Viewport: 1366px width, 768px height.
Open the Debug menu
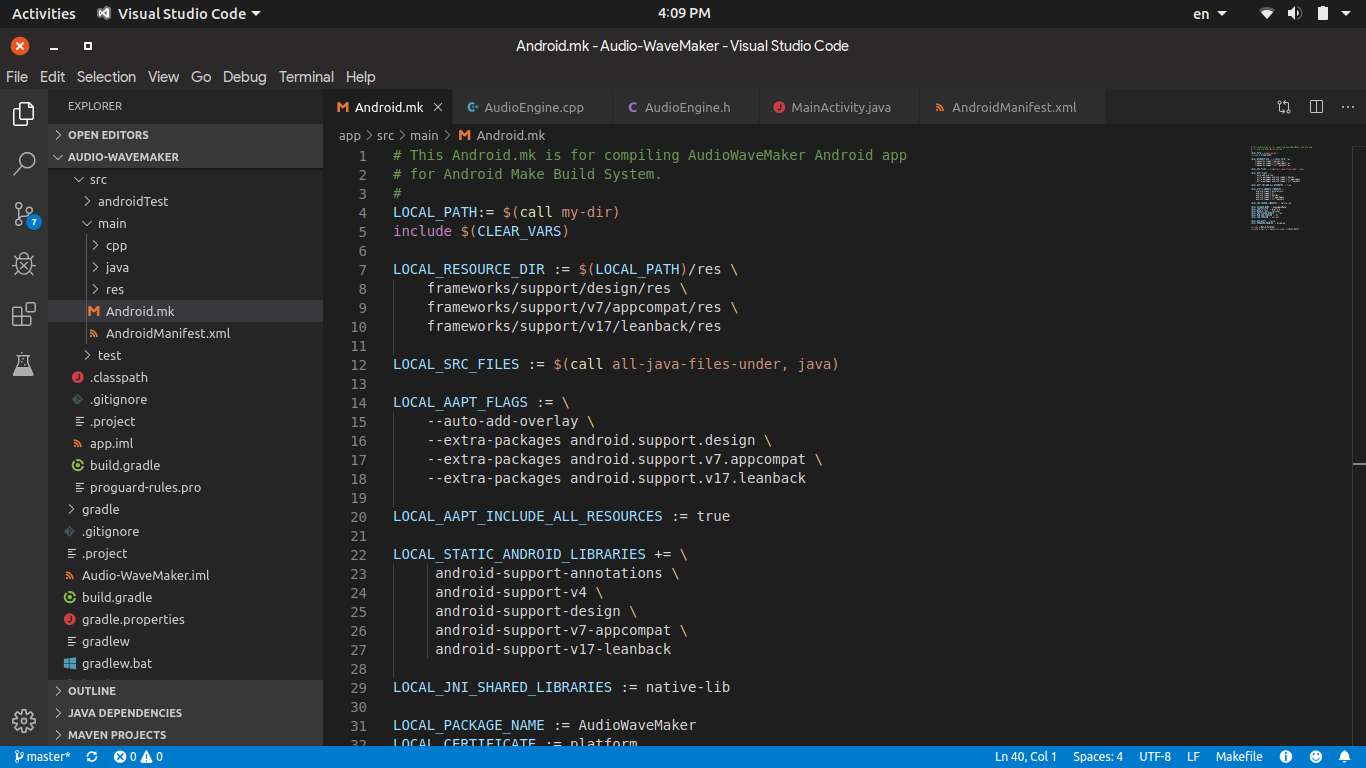click(x=245, y=77)
